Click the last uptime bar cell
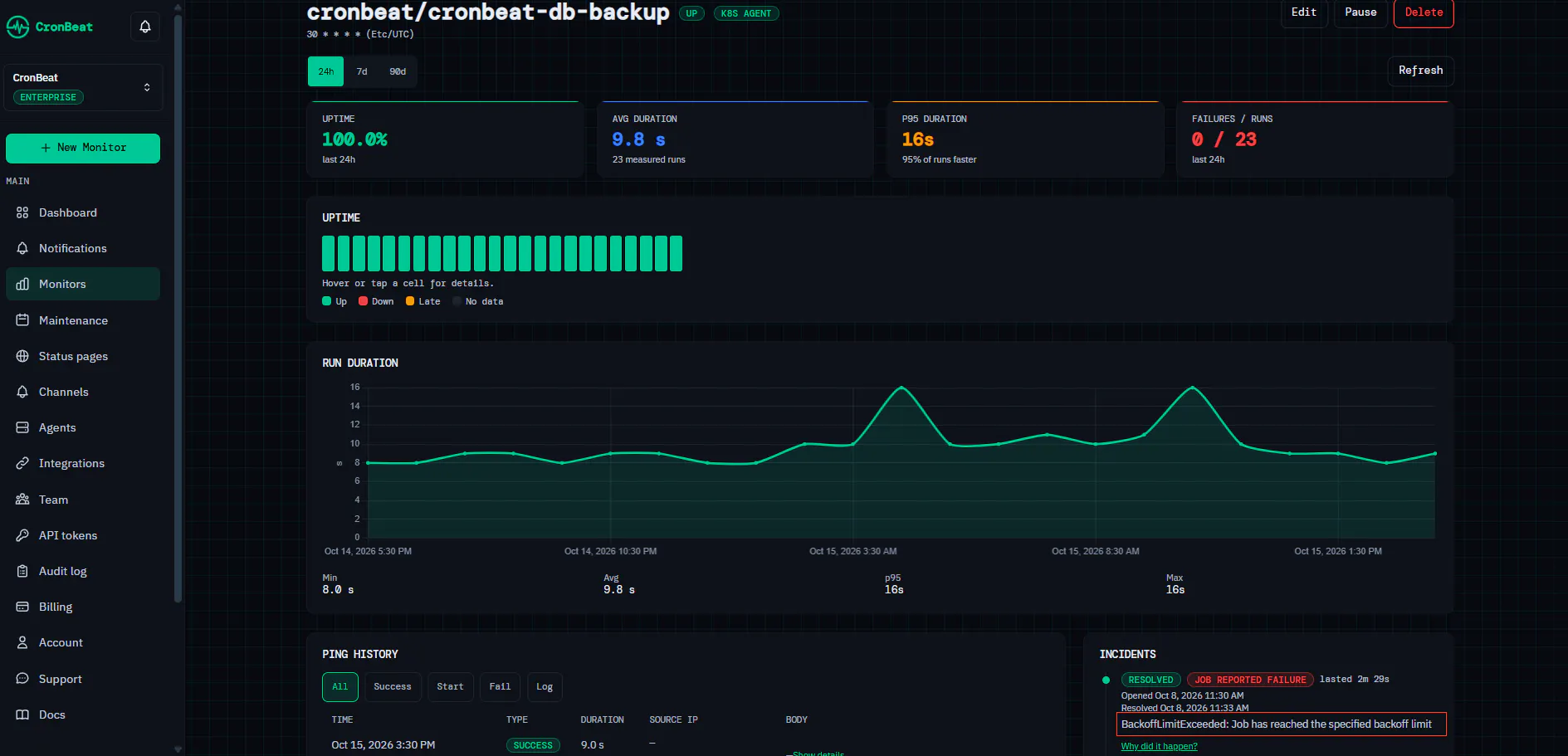Viewport: 1568px width, 756px height. (676, 253)
